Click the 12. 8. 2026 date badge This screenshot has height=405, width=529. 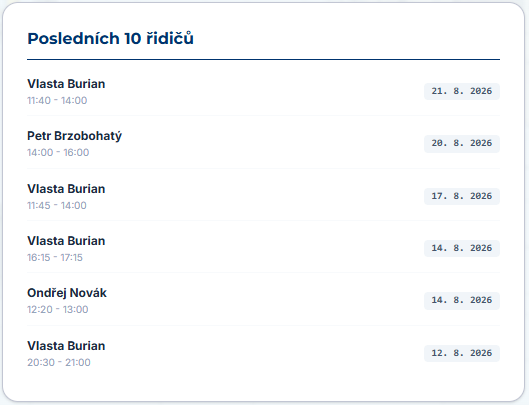(462, 353)
